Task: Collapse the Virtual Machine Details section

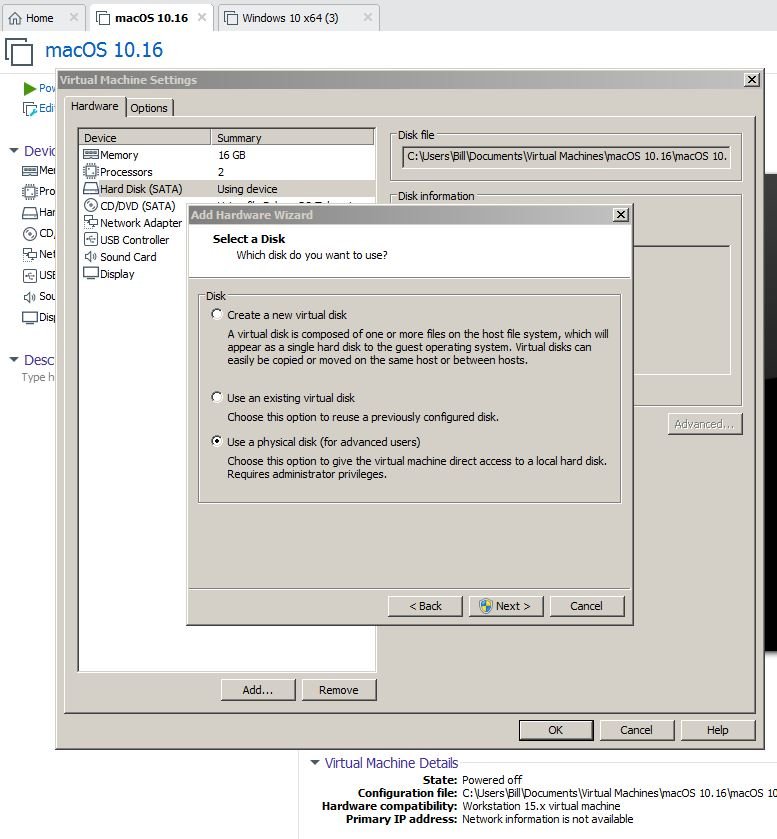Action: 315,762
